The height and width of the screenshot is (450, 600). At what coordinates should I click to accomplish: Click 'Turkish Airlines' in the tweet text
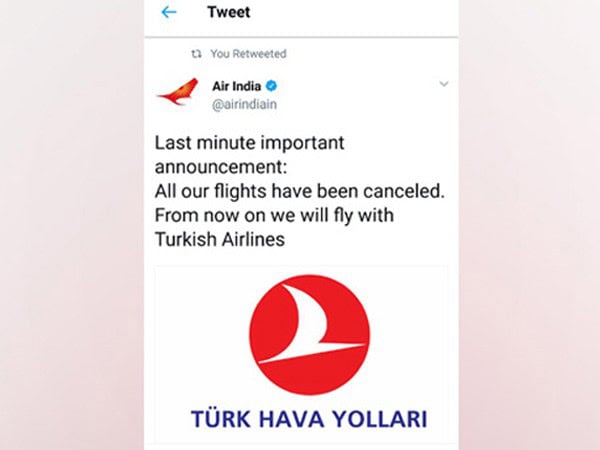point(220,240)
